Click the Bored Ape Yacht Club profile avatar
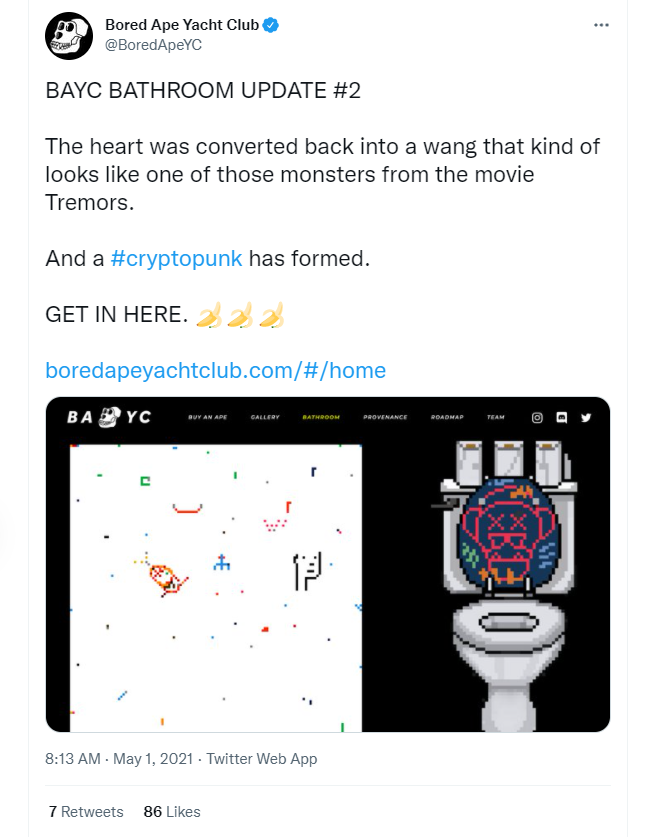645x837 pixels. click(70, 35)
